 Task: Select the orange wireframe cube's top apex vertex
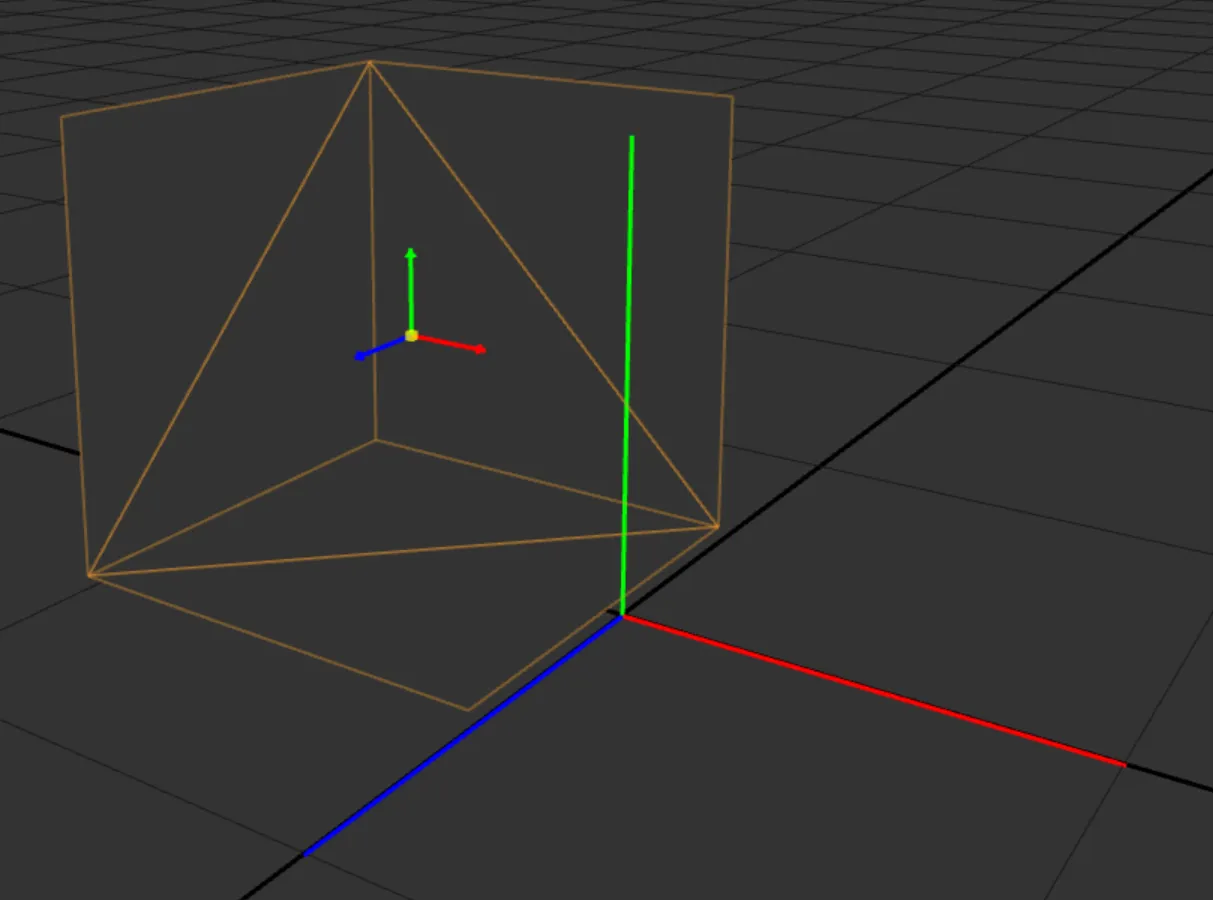point(369,63)
